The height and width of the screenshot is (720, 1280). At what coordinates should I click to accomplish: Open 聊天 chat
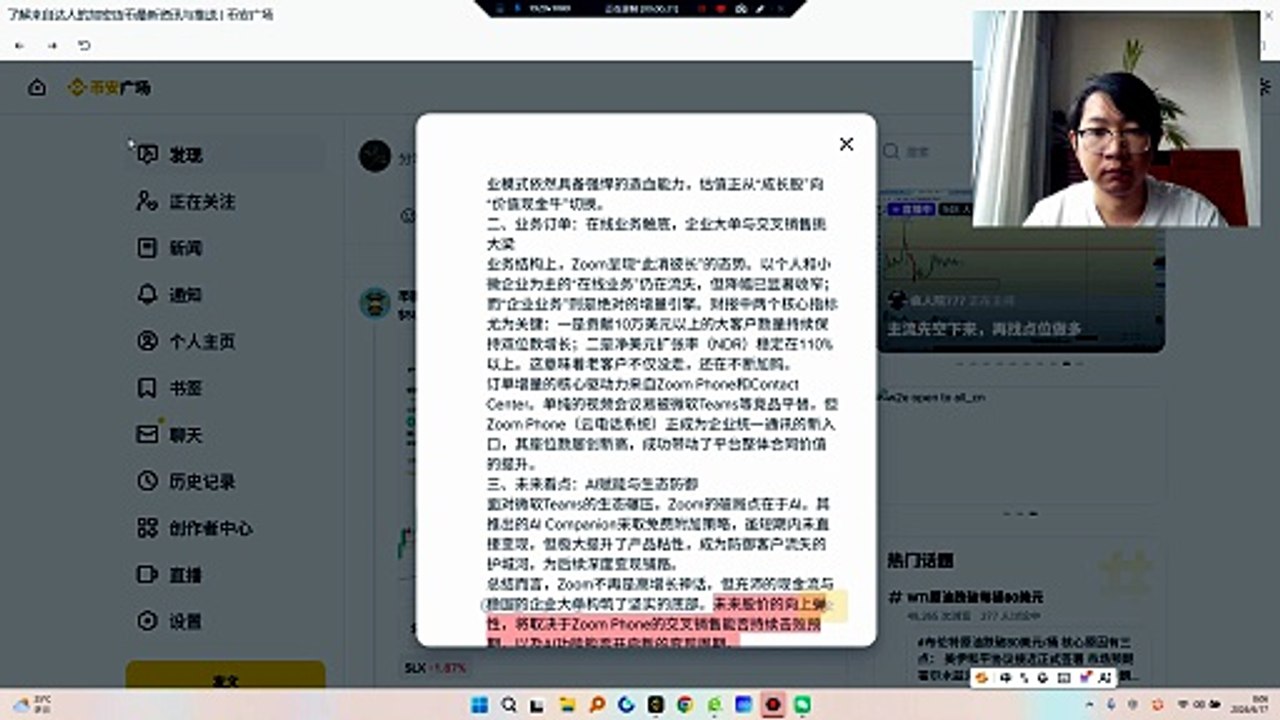coord(225,435)
